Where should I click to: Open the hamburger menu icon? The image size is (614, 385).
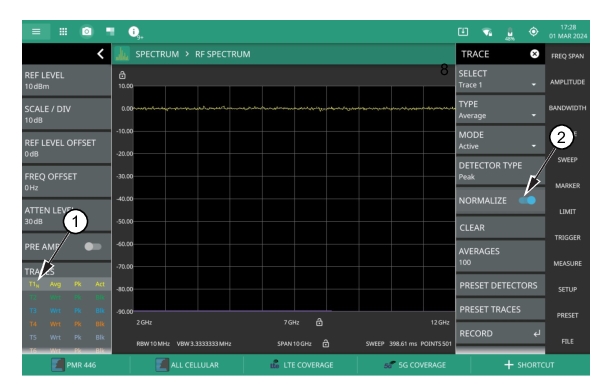pyautogui.click(x=36, y=32)
